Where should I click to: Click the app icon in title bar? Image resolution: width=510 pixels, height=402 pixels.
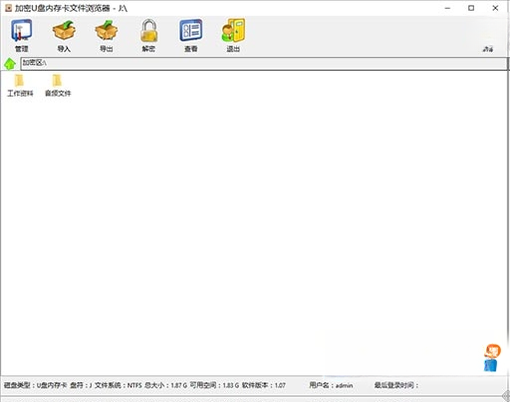(x=8, y=8)
